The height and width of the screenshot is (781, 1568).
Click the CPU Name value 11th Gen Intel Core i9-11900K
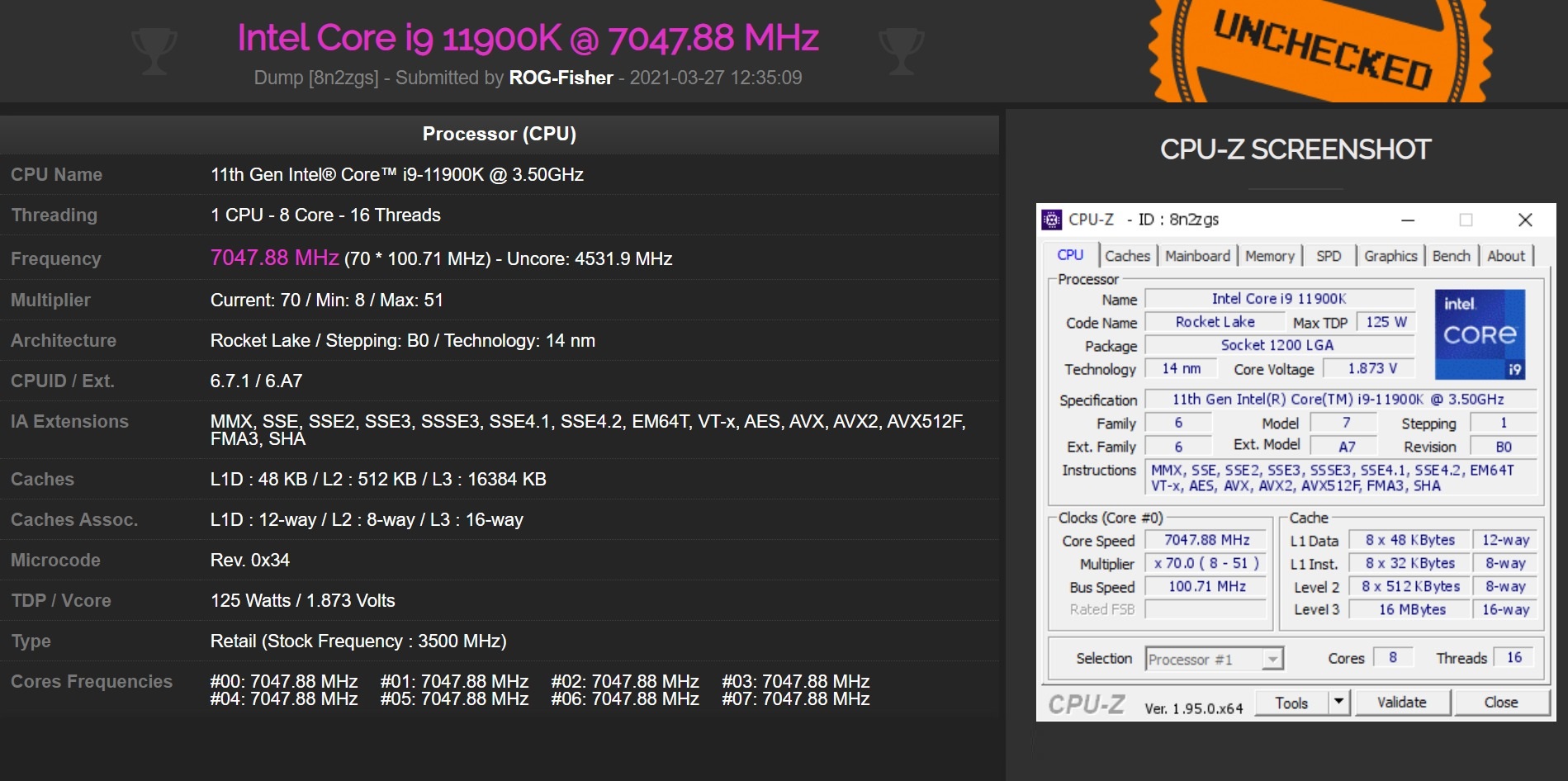click(x=396, y=174)
